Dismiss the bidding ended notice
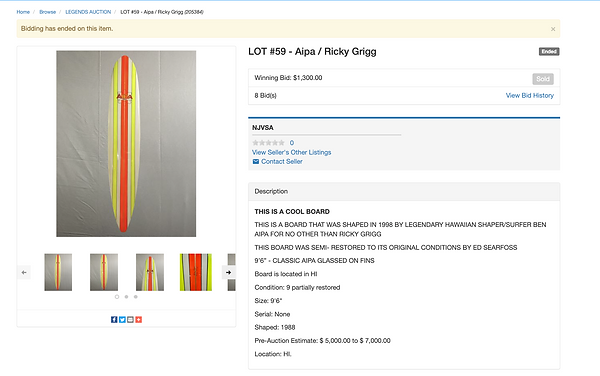The height and width of the screenshot is (376, 600). (x=553, y=29)
